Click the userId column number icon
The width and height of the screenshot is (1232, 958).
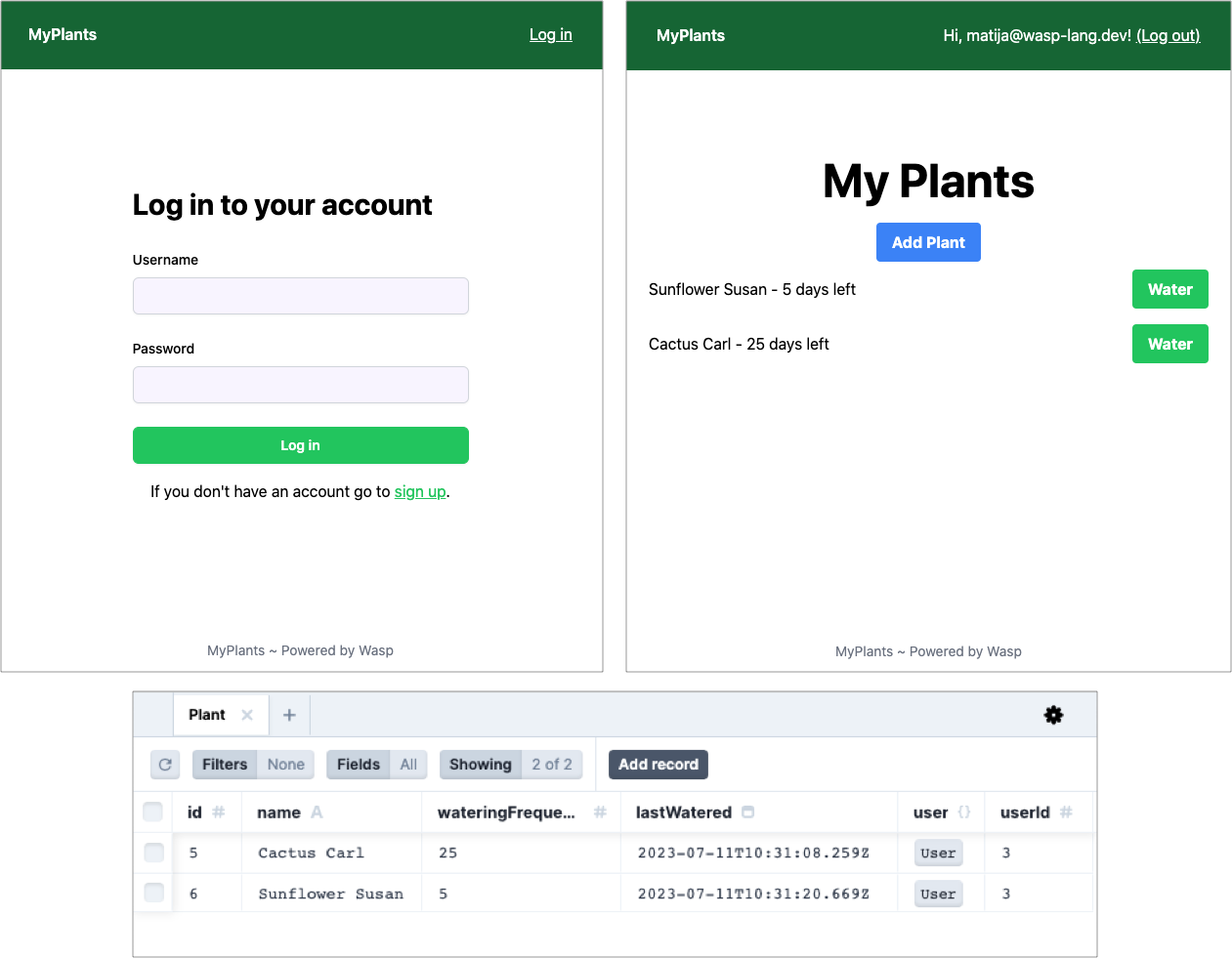(1066, 812)
